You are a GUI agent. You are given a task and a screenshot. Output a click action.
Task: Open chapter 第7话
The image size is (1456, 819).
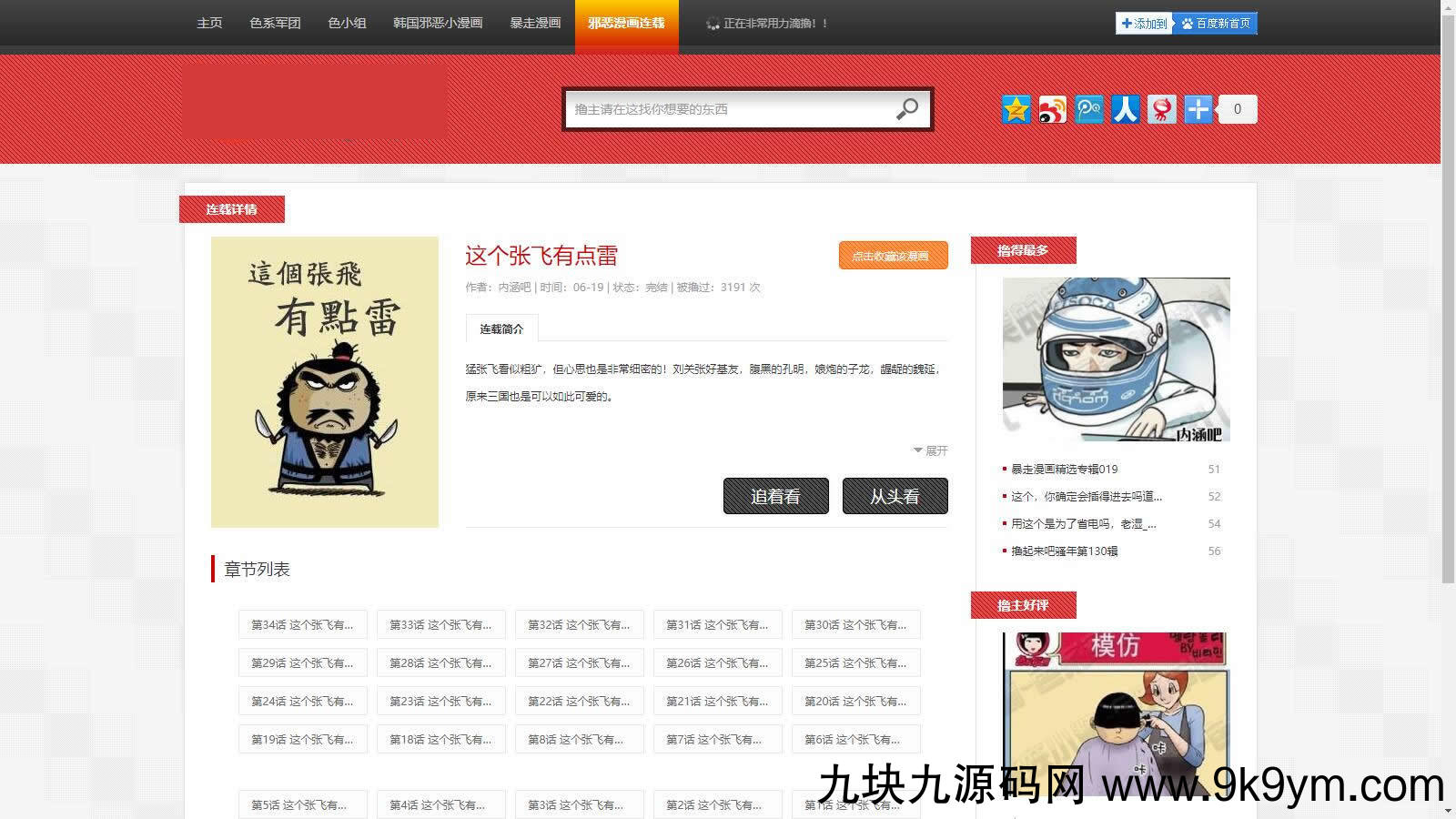click(x=718, y=740)
